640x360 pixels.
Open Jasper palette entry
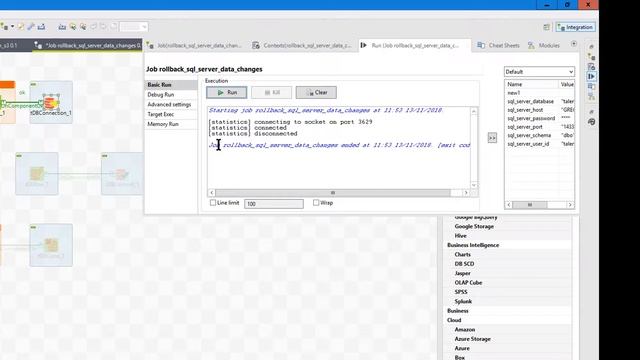(462, 273)
